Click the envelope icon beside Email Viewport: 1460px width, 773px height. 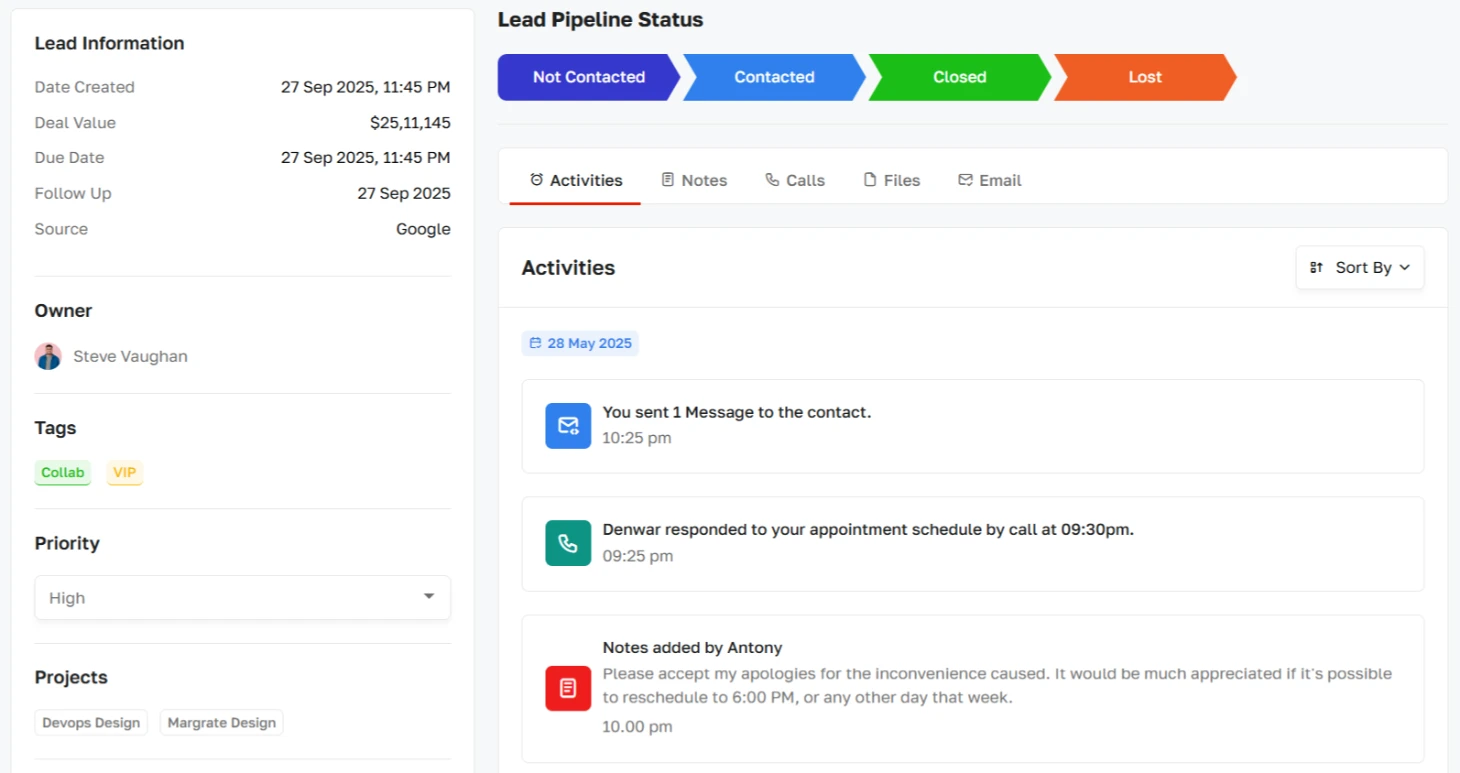point(964,179)
